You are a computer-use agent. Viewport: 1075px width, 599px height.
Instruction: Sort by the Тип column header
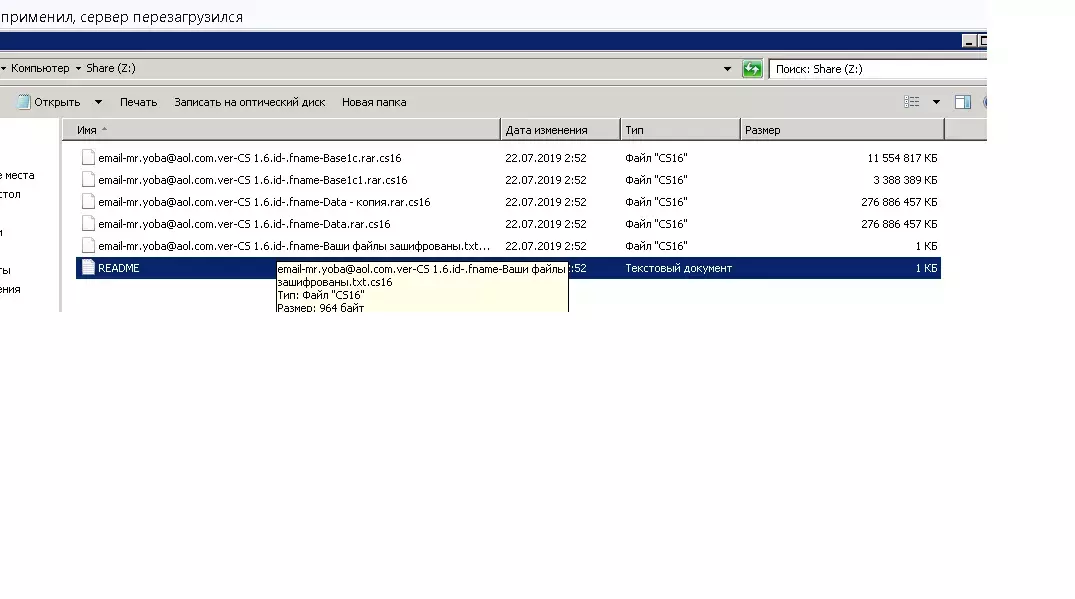[x=680, y=130]
